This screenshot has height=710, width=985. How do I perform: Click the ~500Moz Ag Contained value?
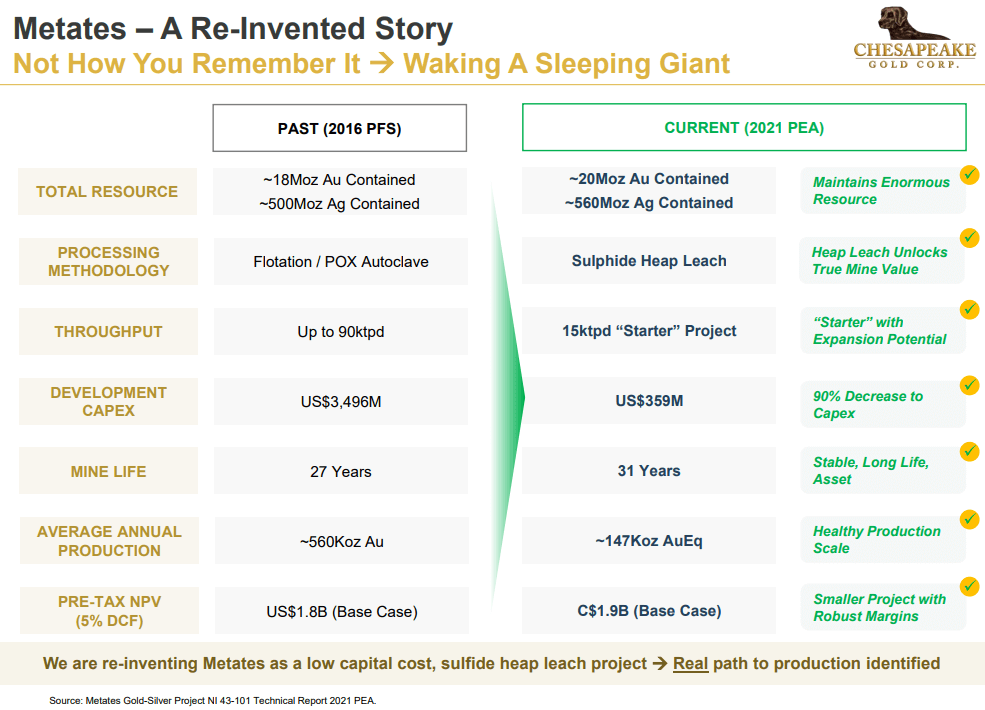click(x=339, y=204)
